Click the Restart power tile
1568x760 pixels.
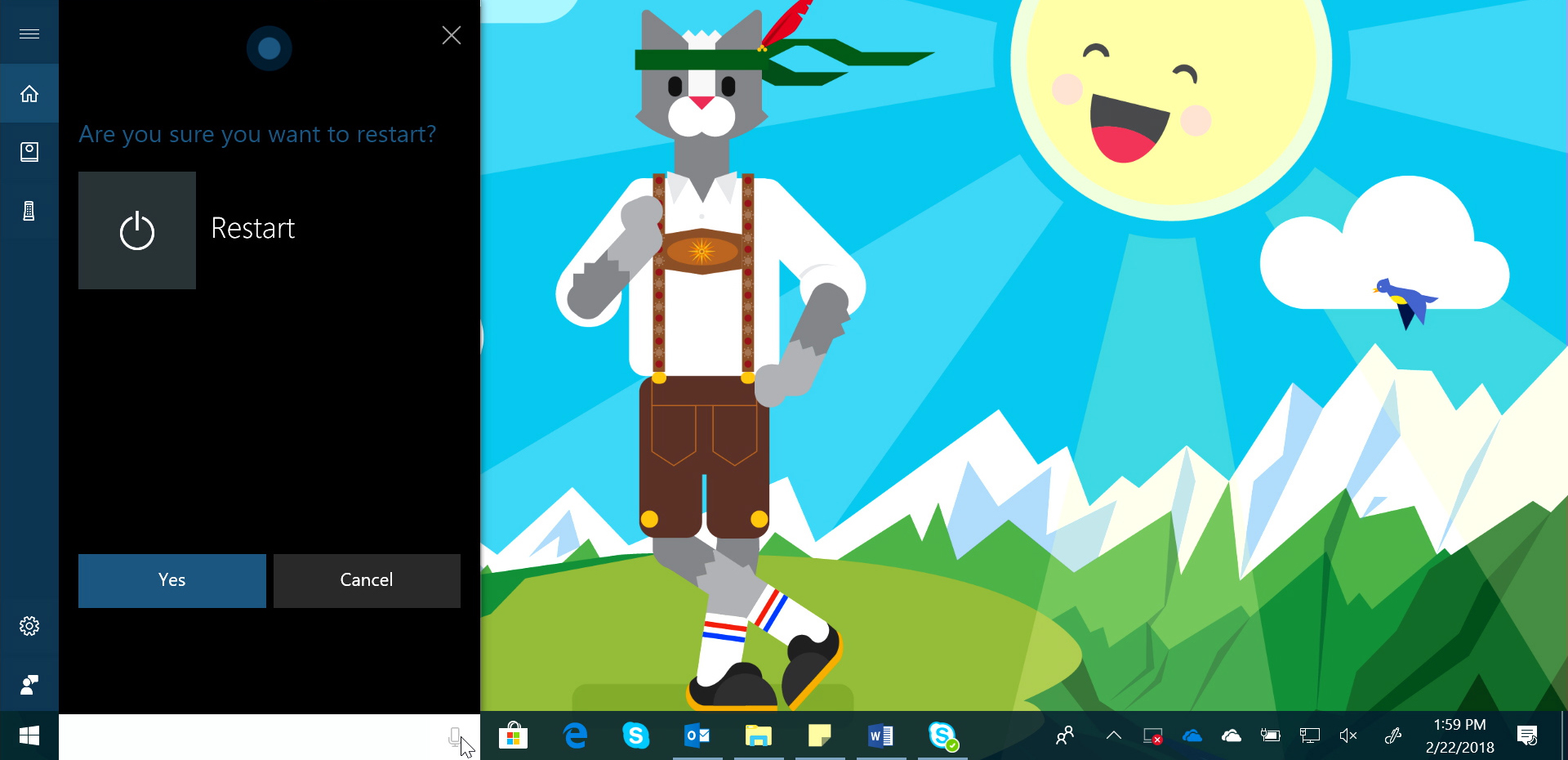(x=137, y=230)
